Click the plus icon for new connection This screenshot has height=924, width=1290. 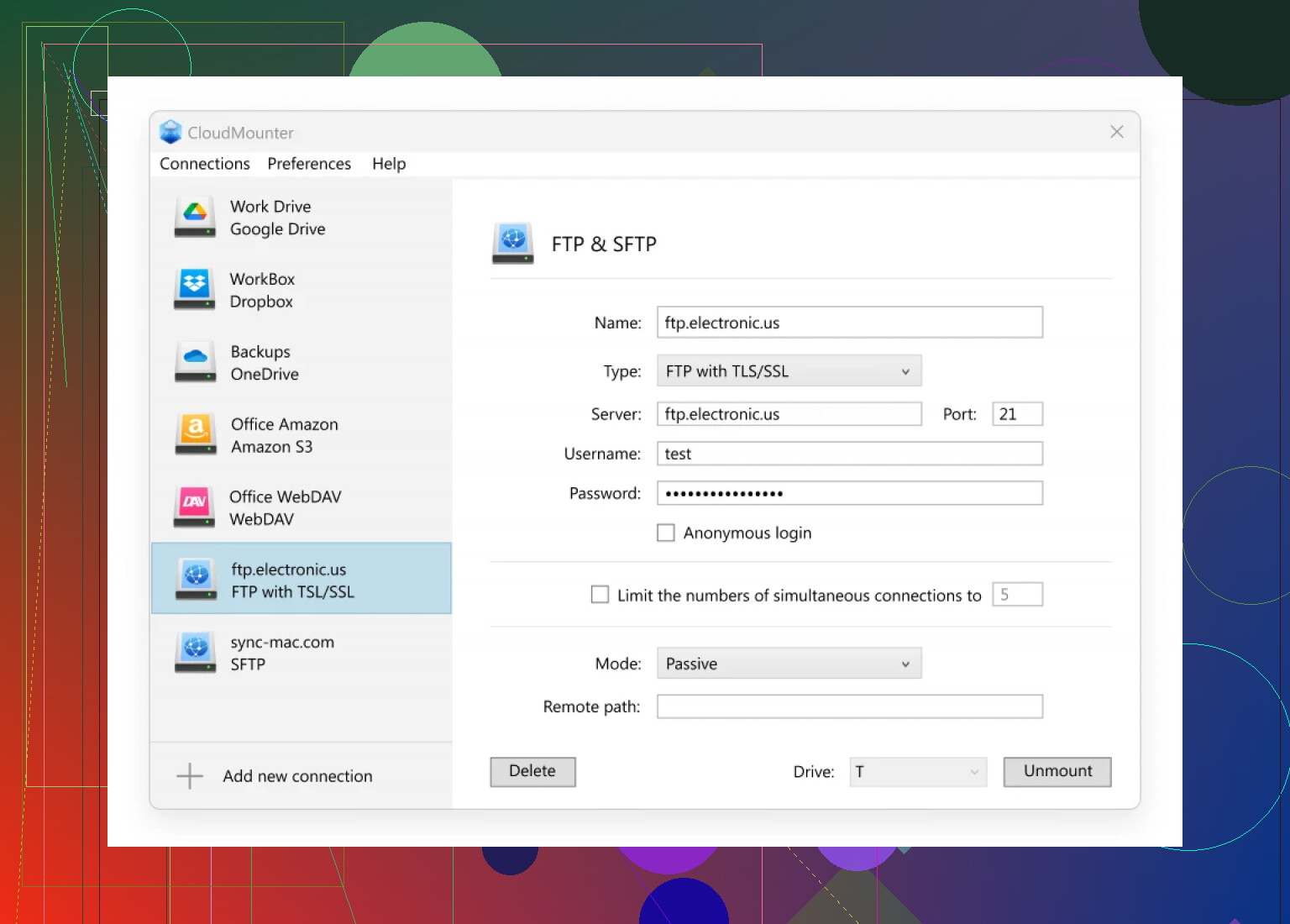pos(190,776)
